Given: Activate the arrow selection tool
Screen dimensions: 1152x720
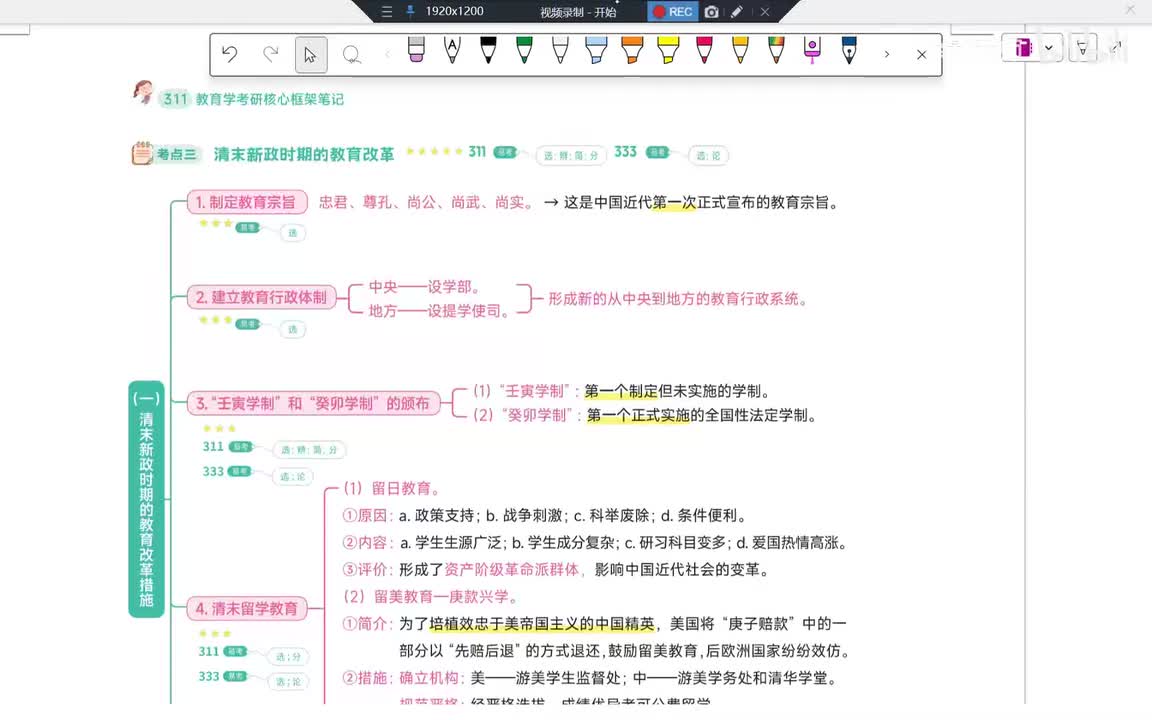Looking at the screenshot, I should (311, 55).
